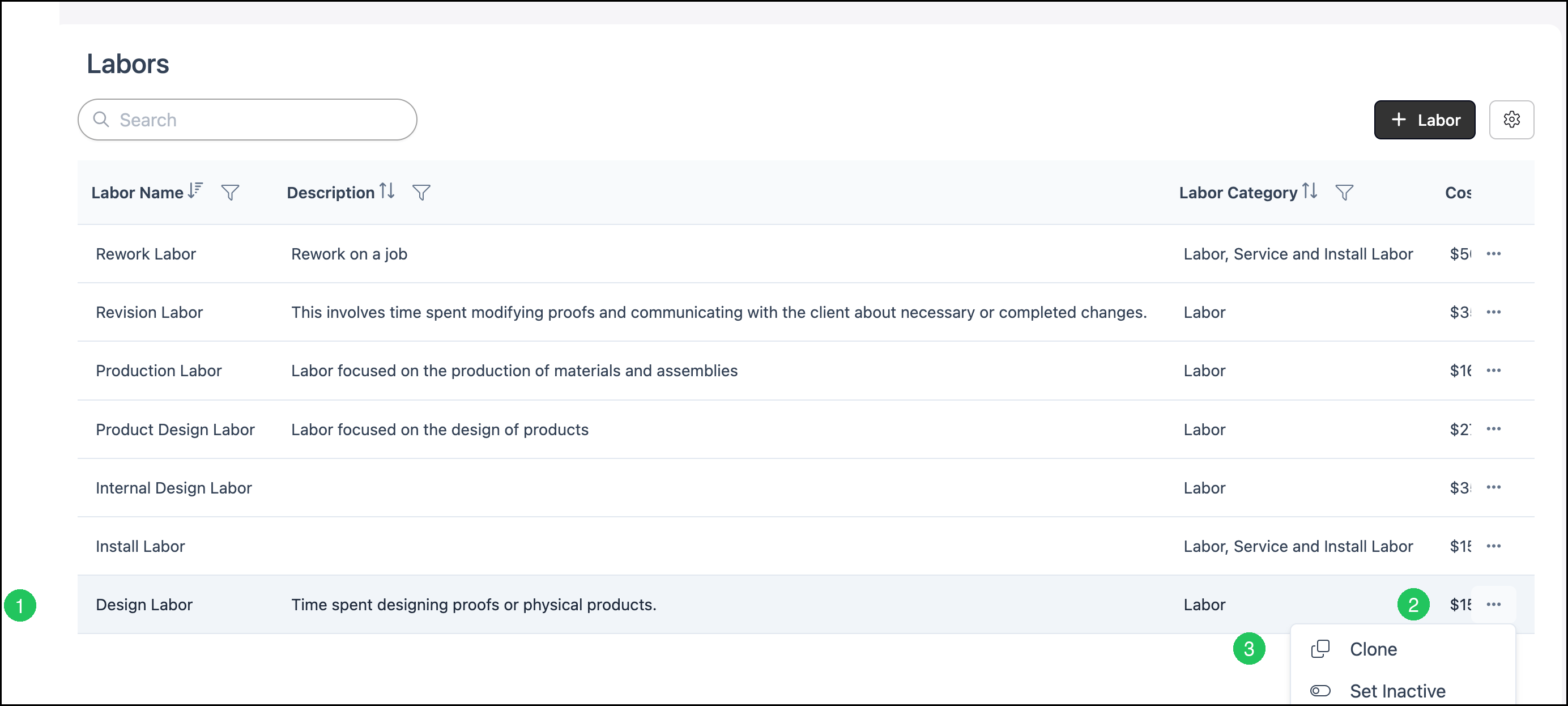This screenshot has height=706, width=1568.
Task: Open the table settings gear icon
Action: pyautogui.click(x=1511, y=120)
